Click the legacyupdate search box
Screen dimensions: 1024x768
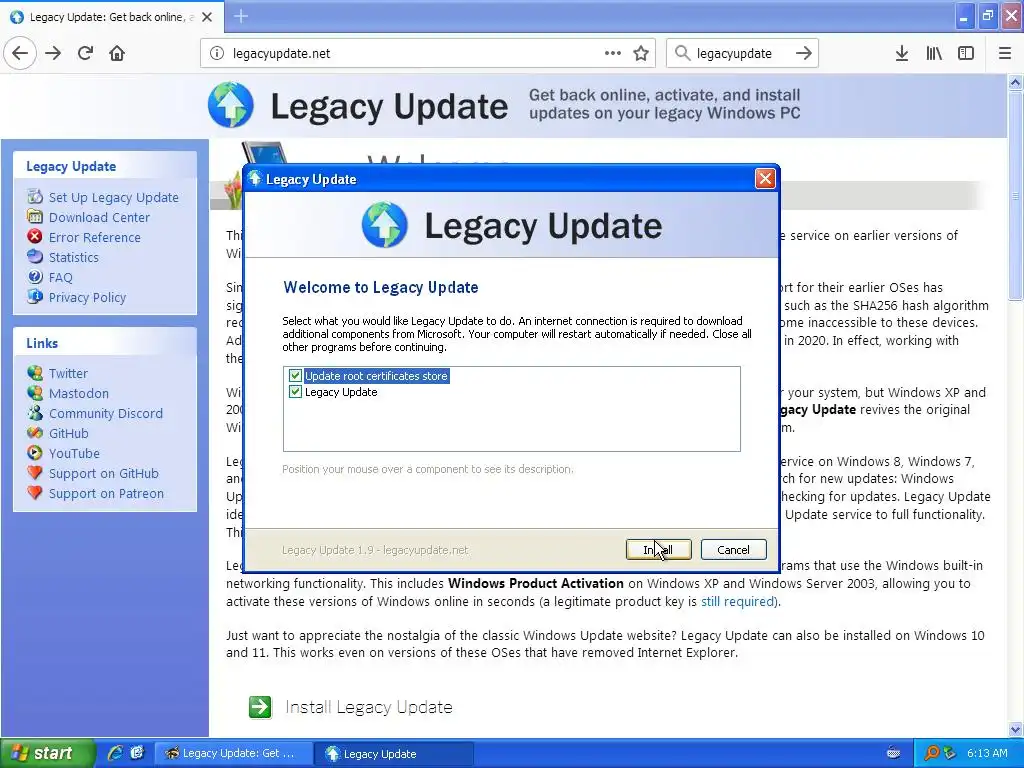[x=741, y=54]
